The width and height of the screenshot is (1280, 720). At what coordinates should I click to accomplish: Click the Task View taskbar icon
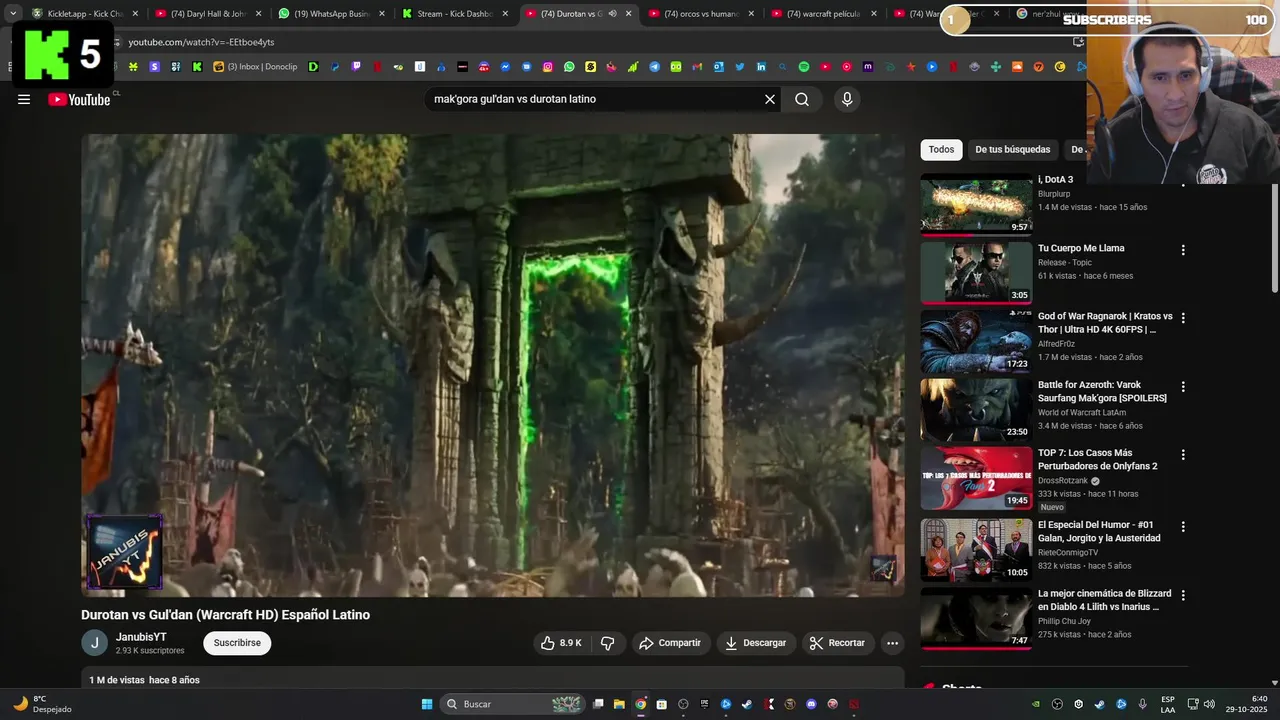click(x=598, y=704)
